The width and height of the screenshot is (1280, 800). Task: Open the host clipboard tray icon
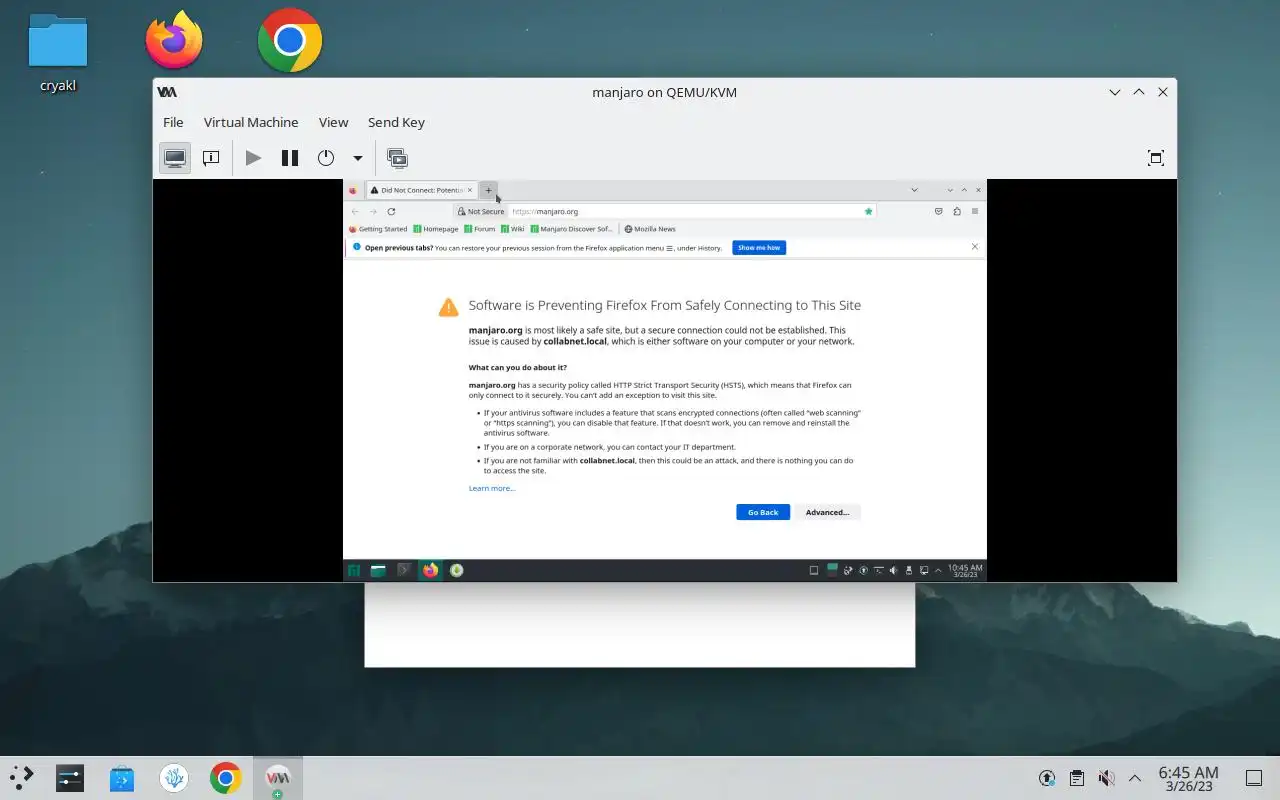[1077, 778]
